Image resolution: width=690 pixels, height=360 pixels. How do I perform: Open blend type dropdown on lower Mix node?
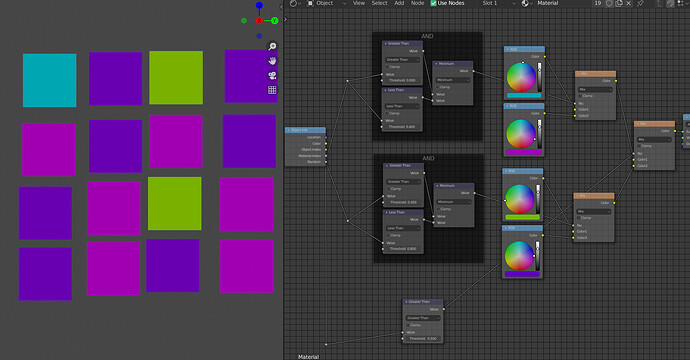pyautogui.click(x=594, y=211)
